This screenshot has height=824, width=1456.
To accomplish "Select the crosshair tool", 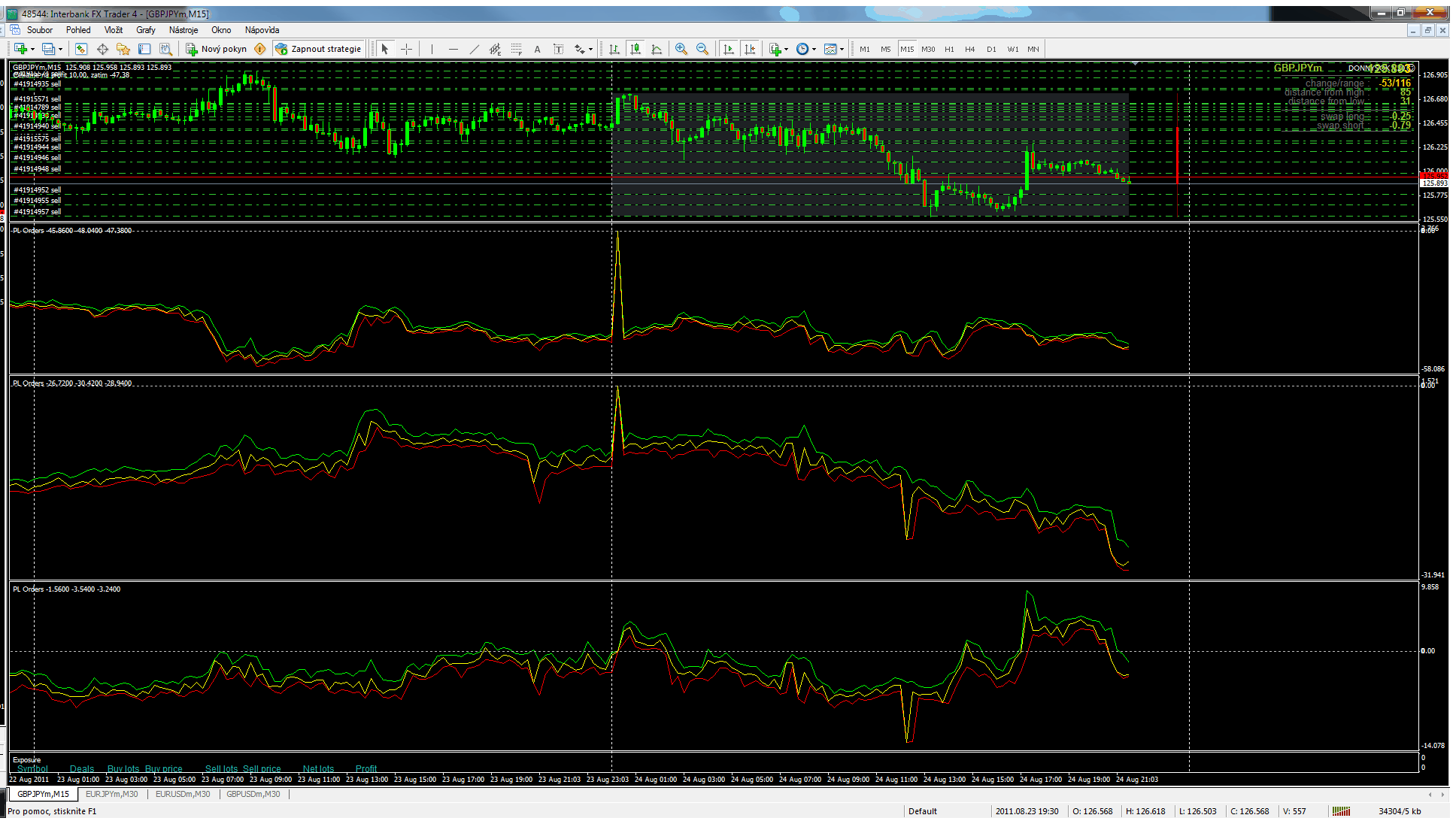I will coord(406,49).
